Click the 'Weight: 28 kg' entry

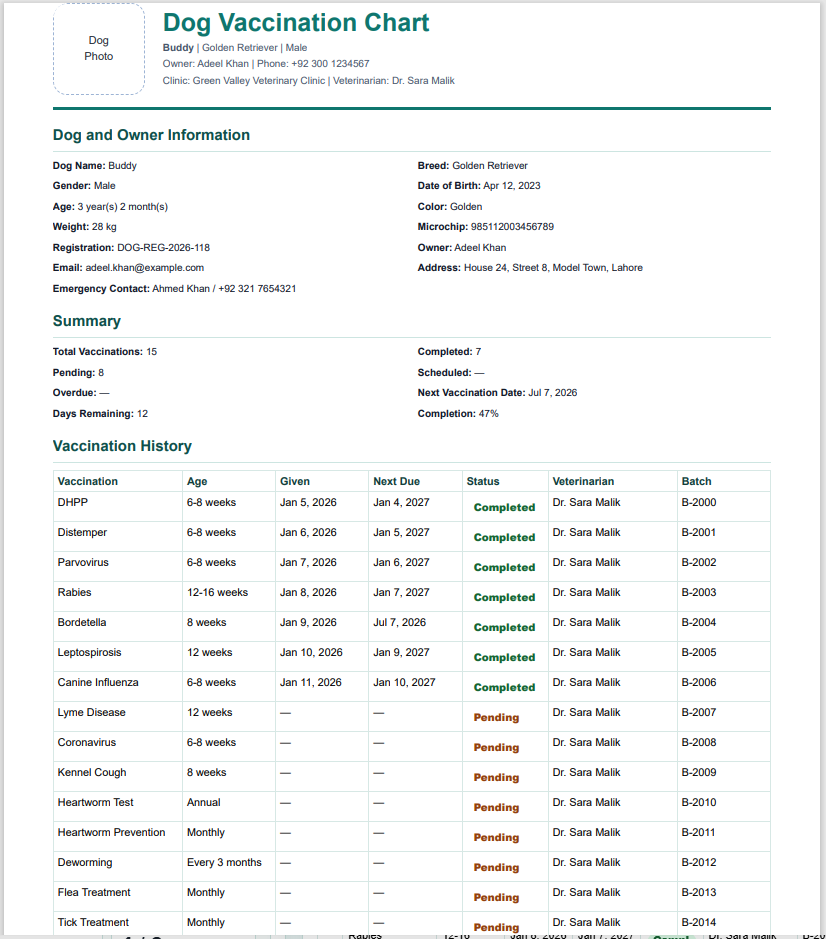click(x=84, y=227)
